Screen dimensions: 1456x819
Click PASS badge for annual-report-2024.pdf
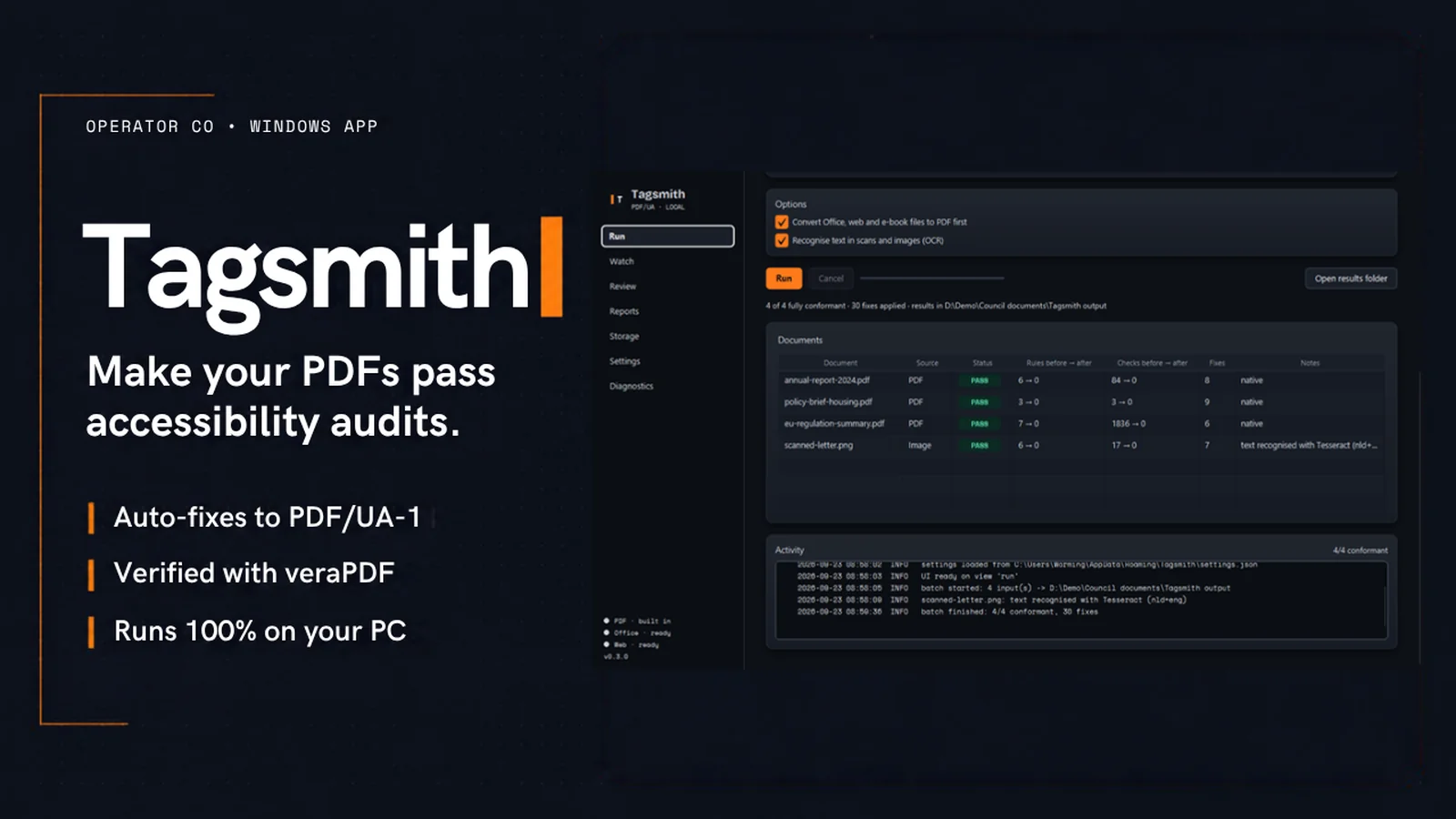click(979, 380)
